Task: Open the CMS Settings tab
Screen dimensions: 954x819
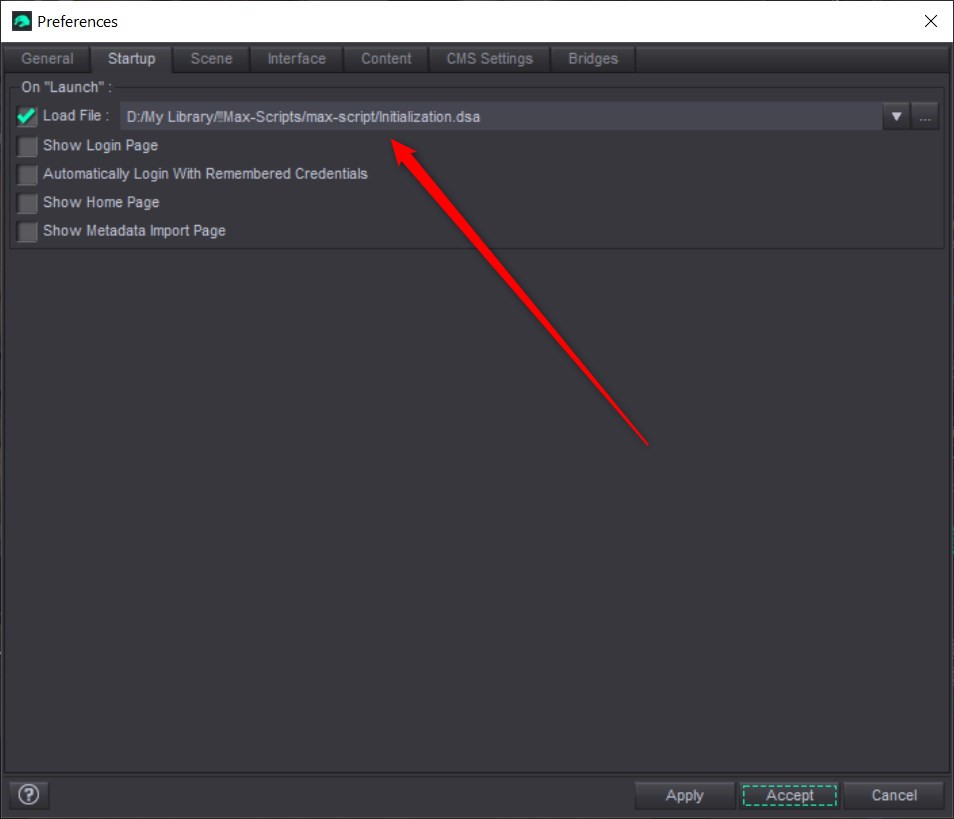Action: click(489, 59)
